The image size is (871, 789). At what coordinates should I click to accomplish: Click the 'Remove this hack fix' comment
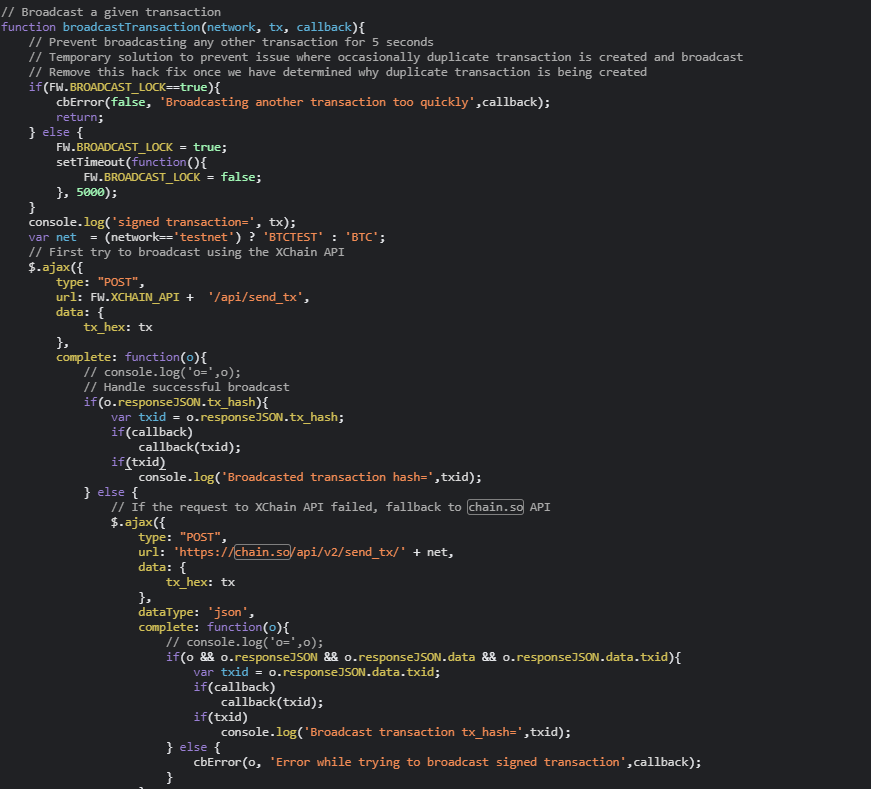[338, 72]
